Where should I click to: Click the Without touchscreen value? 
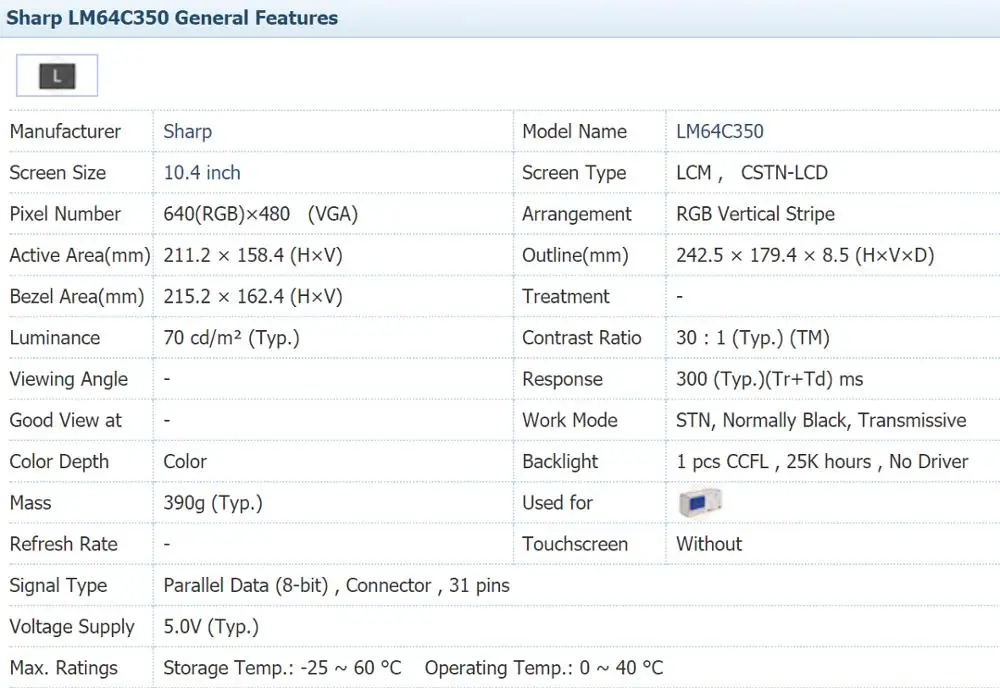click(709, 544)
